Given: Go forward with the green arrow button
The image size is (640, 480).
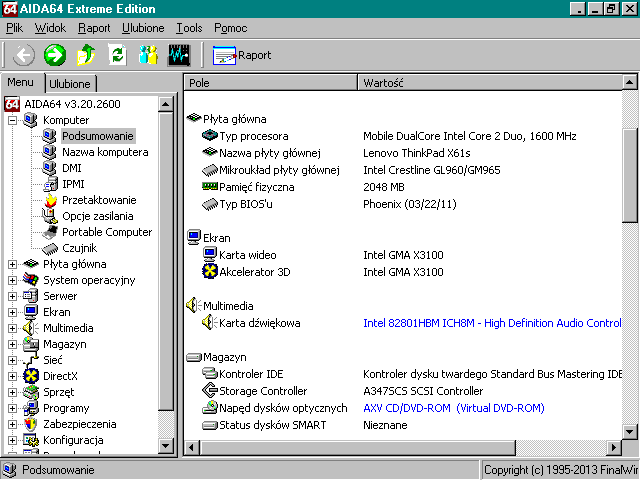Looking at the screenshot, I should (x=55, y=55).
